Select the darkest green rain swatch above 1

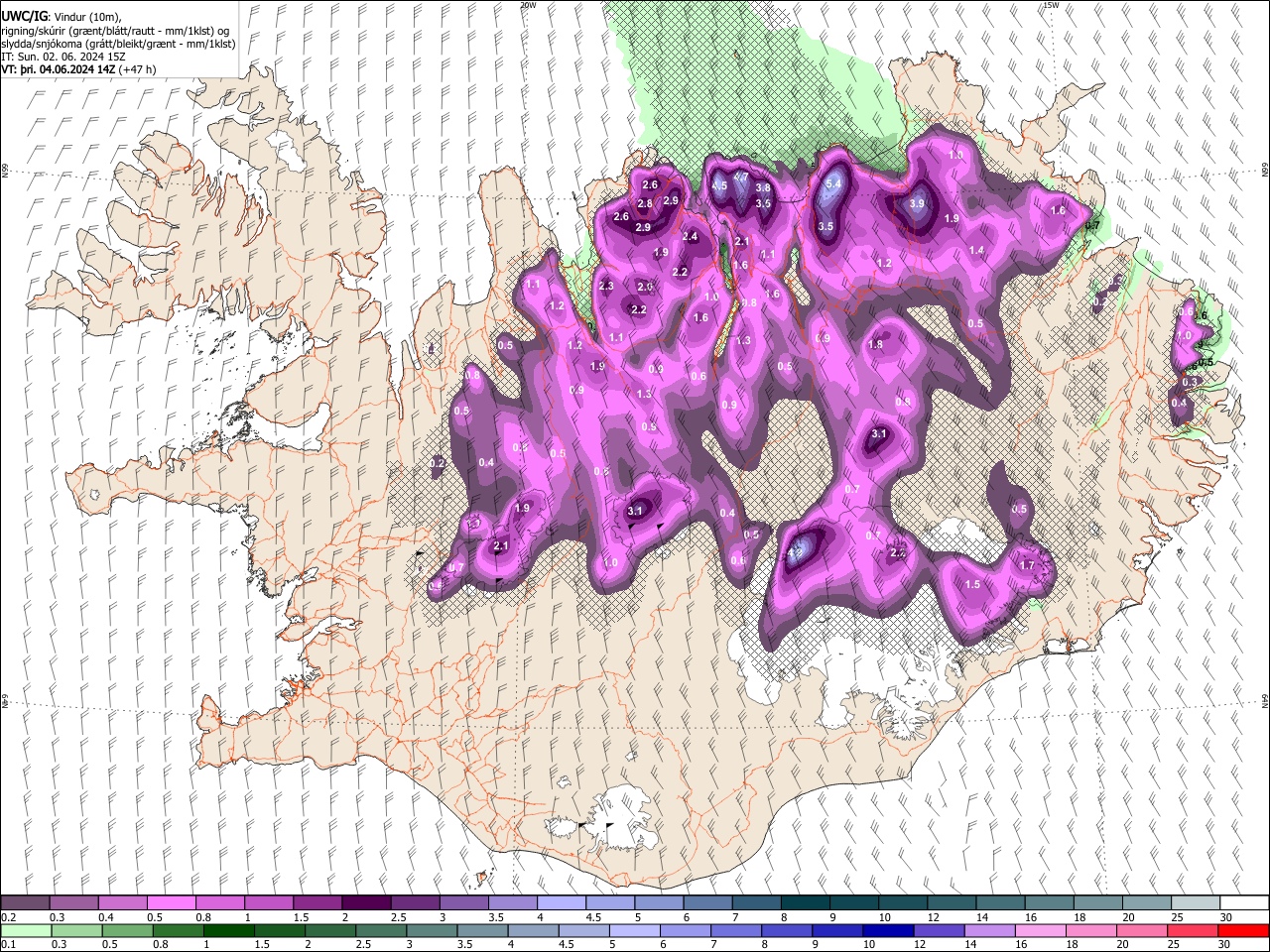[228, 930]
